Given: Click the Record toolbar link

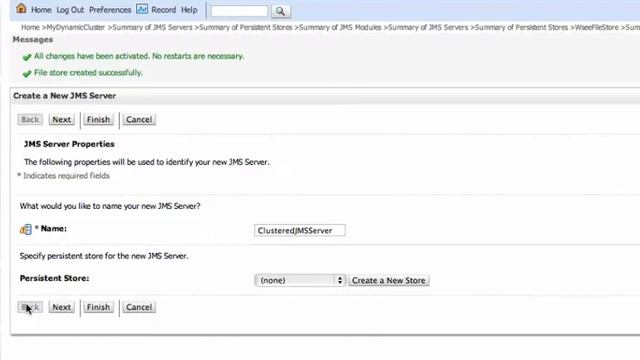Looking at the screenshot, I should pos(163,10).
